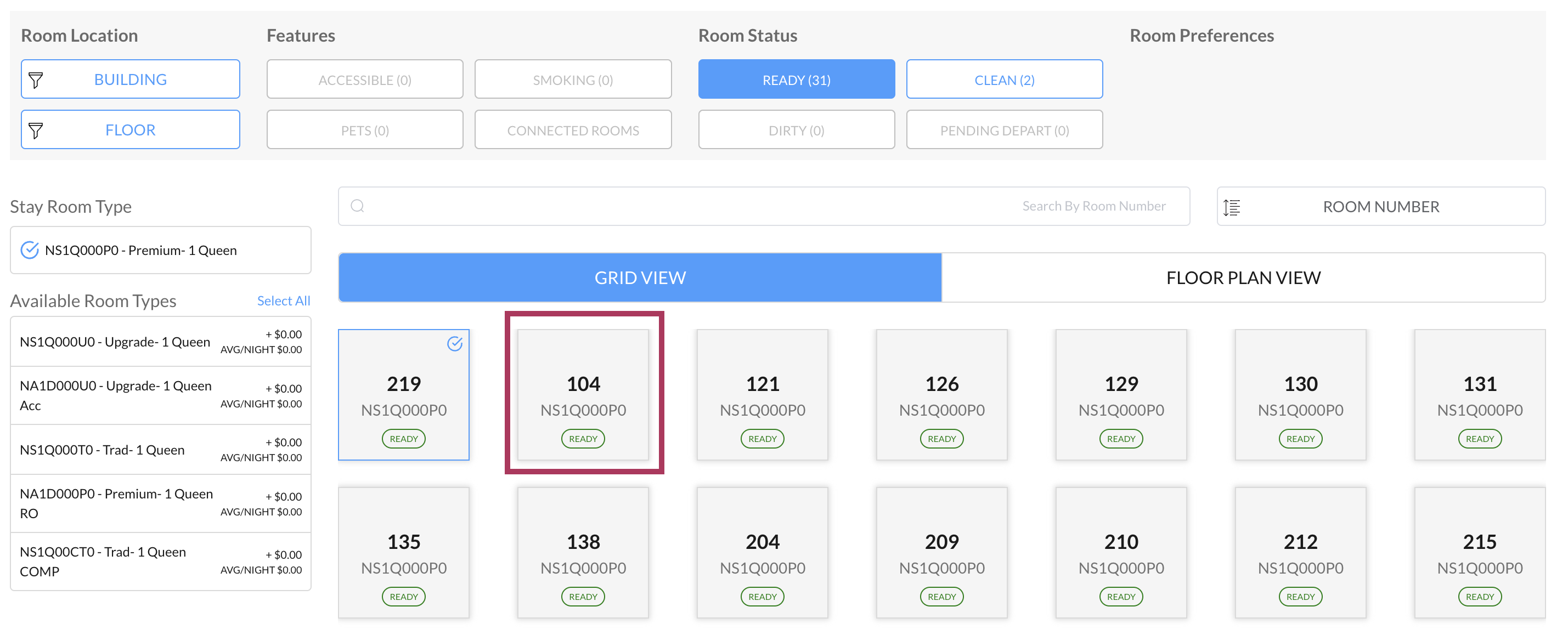The image size is (1568, 635).
Task: Enable the Clean (2) status filter
Action: [1004, 80]
